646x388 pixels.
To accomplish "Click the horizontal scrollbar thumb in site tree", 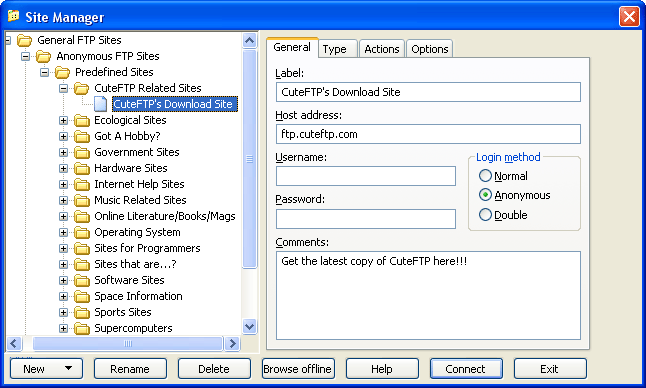I will point(128,343).
